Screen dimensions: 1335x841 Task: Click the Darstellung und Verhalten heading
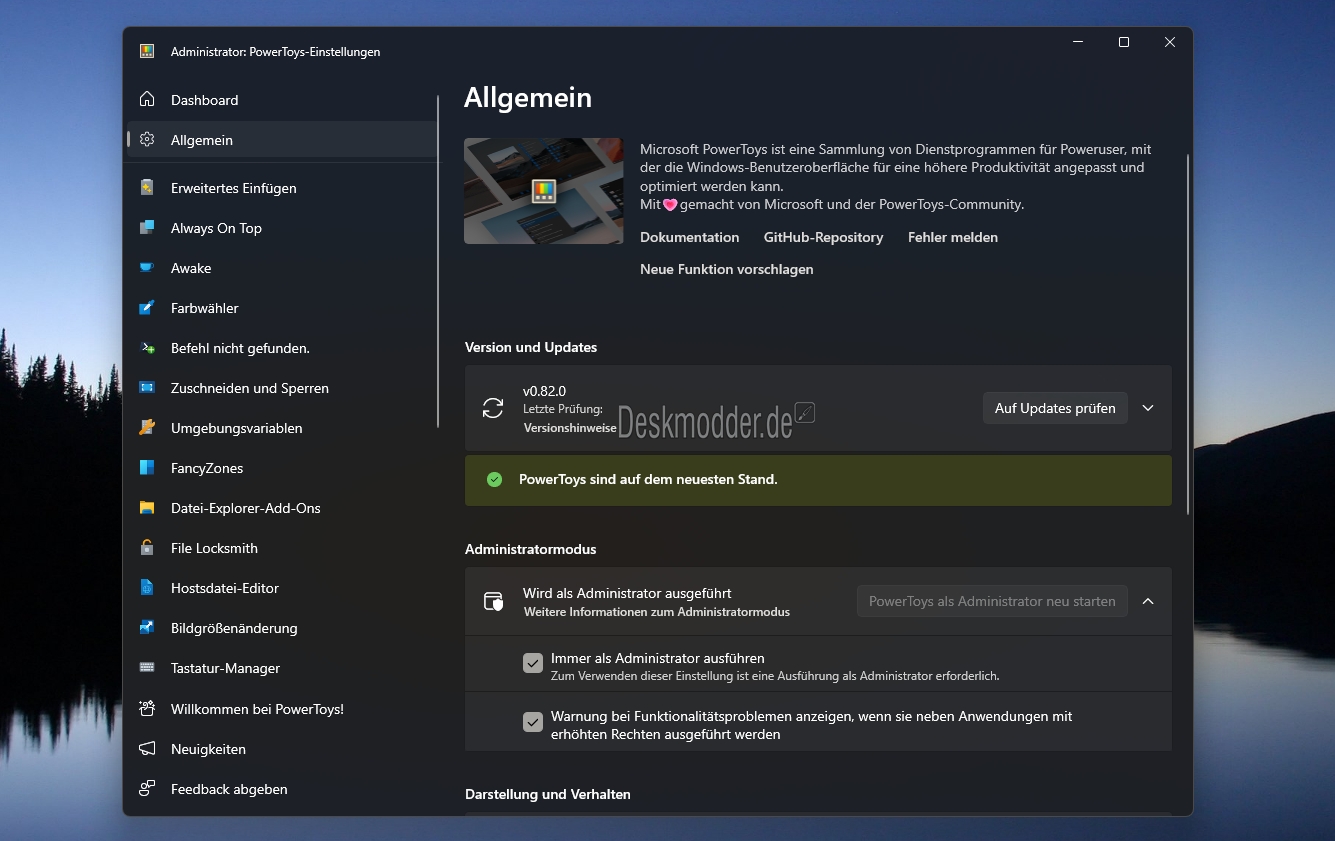tap(548, 794)
